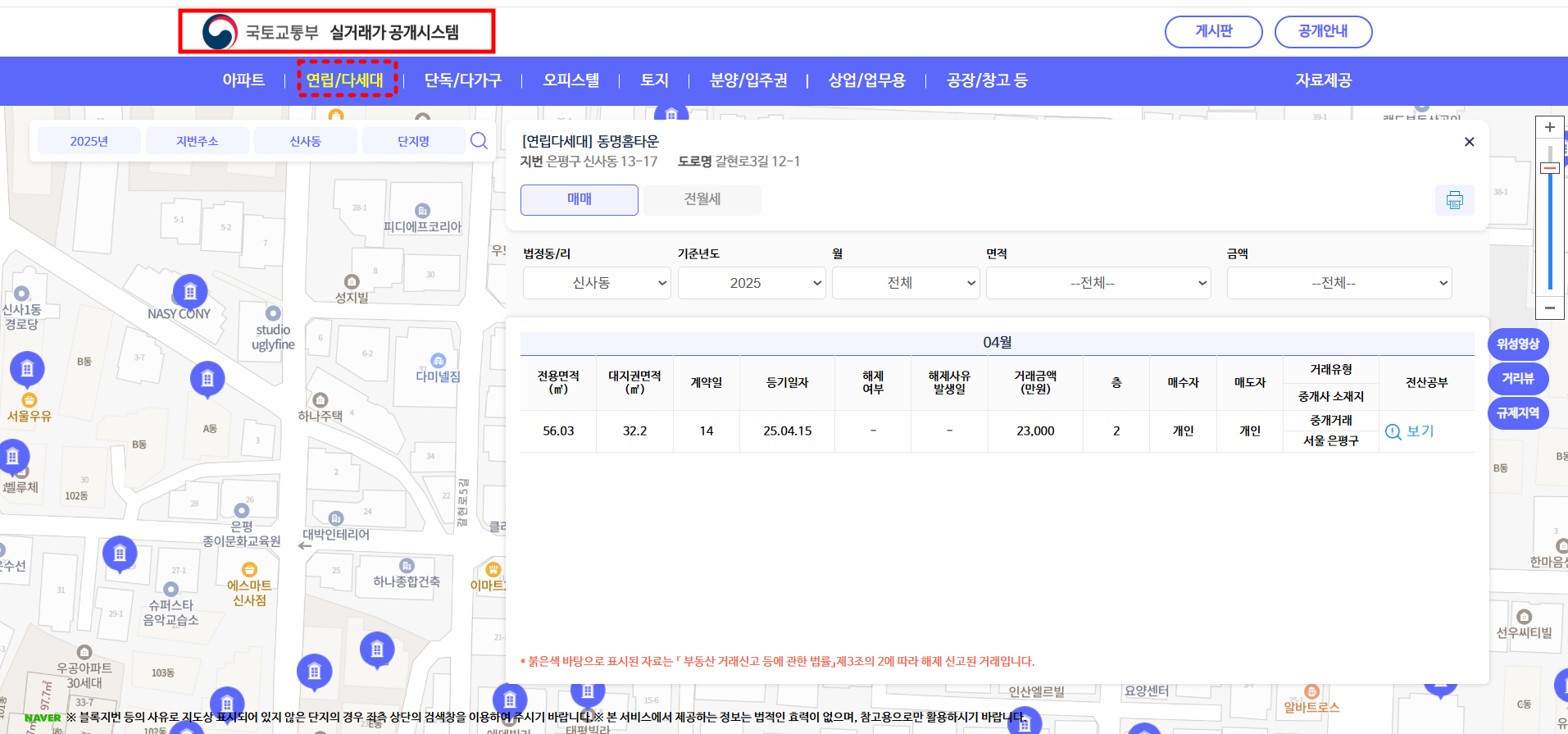This screenshot has height=734, width=1568.
Task: Click the studio uglyfine map pin
Action: pyautogui.click(x=273, y=313)
